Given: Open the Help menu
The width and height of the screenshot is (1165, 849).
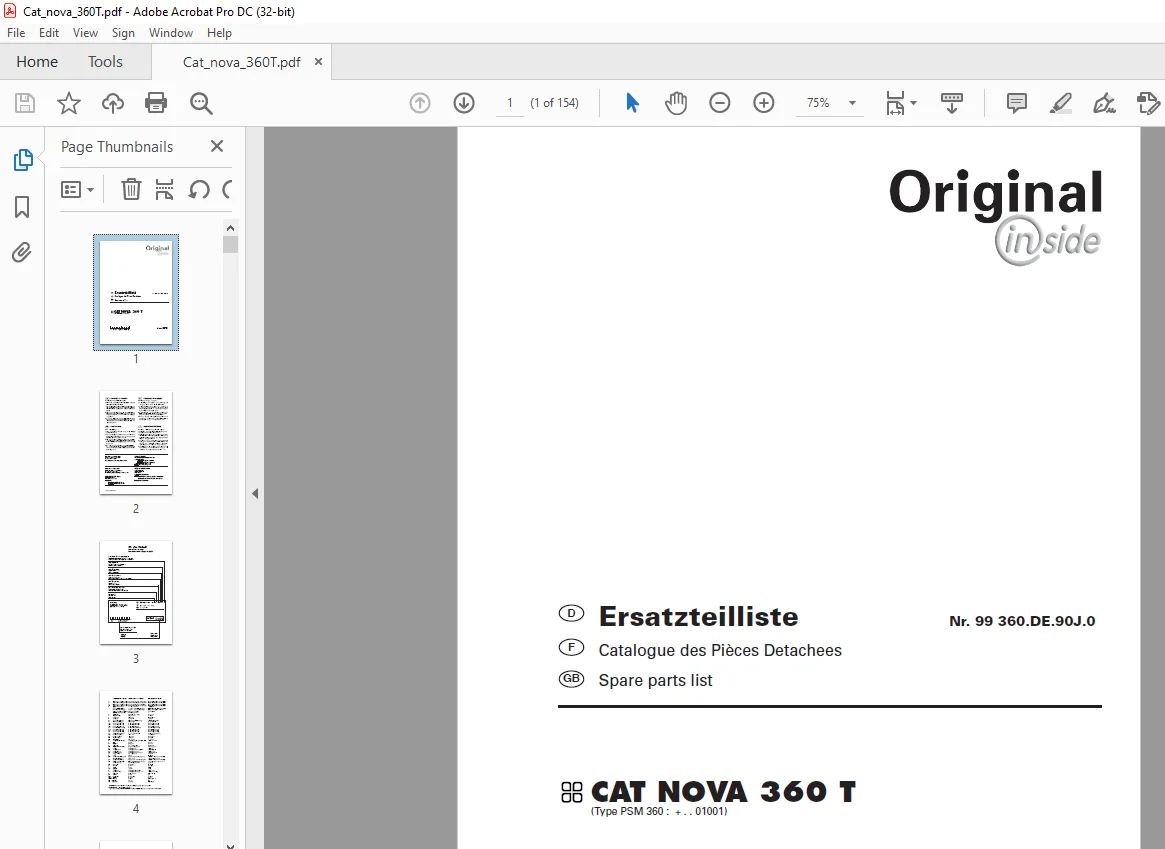Looking at the screenshot, I should (219, 33).
